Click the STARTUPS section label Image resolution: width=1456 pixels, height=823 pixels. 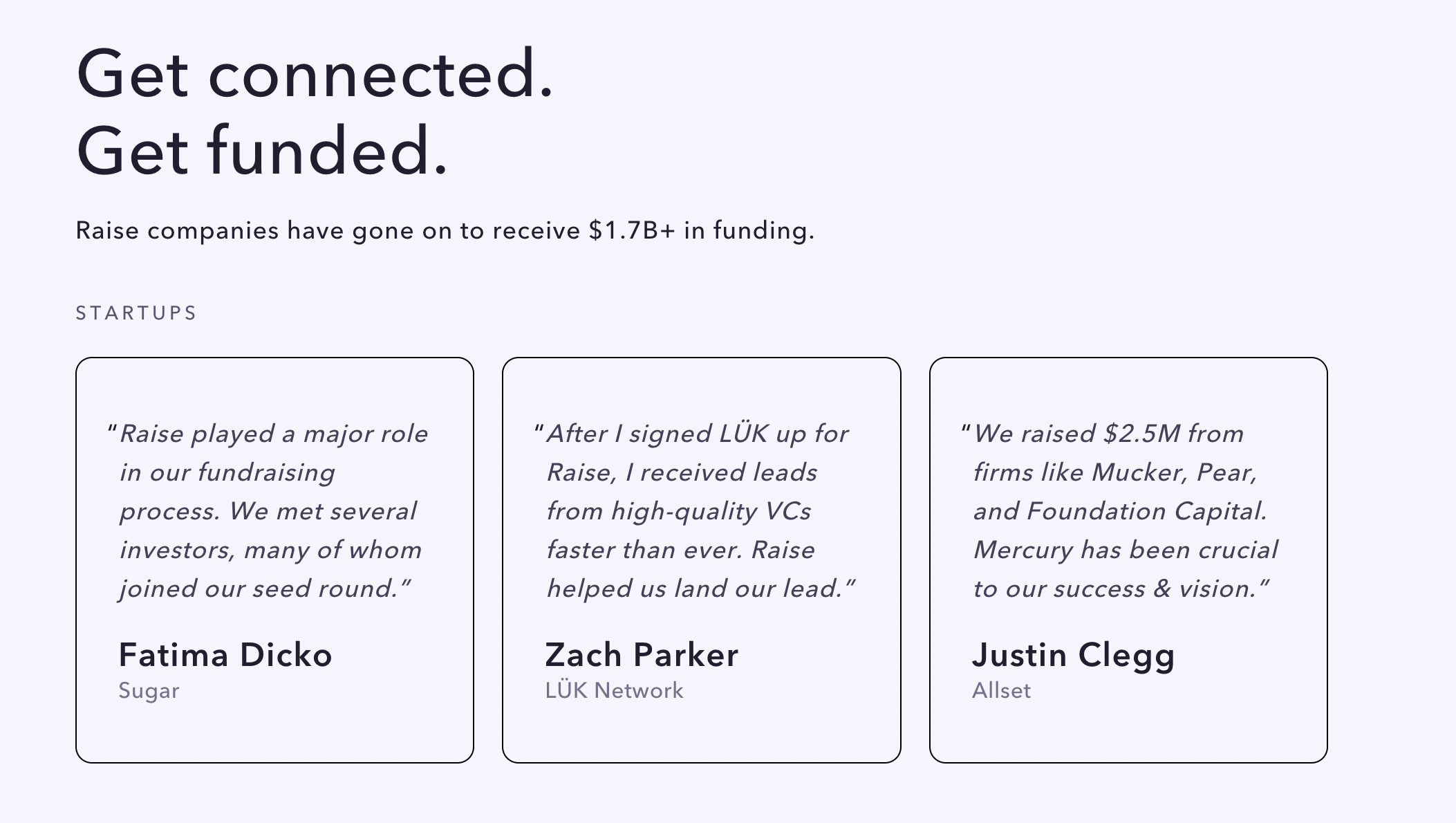[136, 313]
